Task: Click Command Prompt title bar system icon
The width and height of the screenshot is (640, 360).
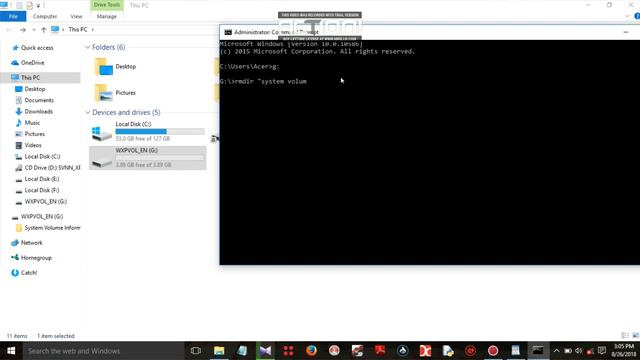Action: click(228, 32)
